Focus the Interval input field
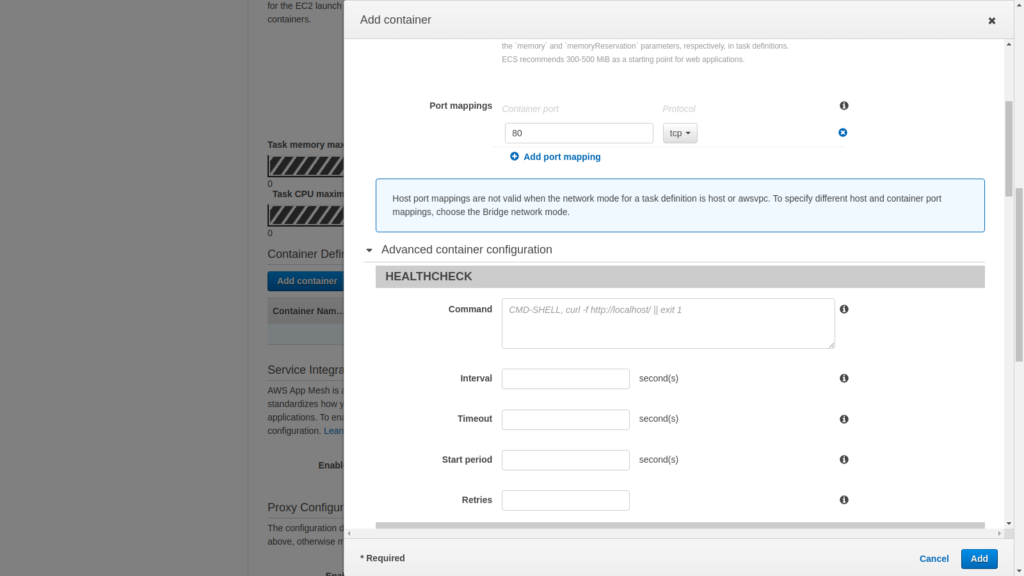 (566, 379)
